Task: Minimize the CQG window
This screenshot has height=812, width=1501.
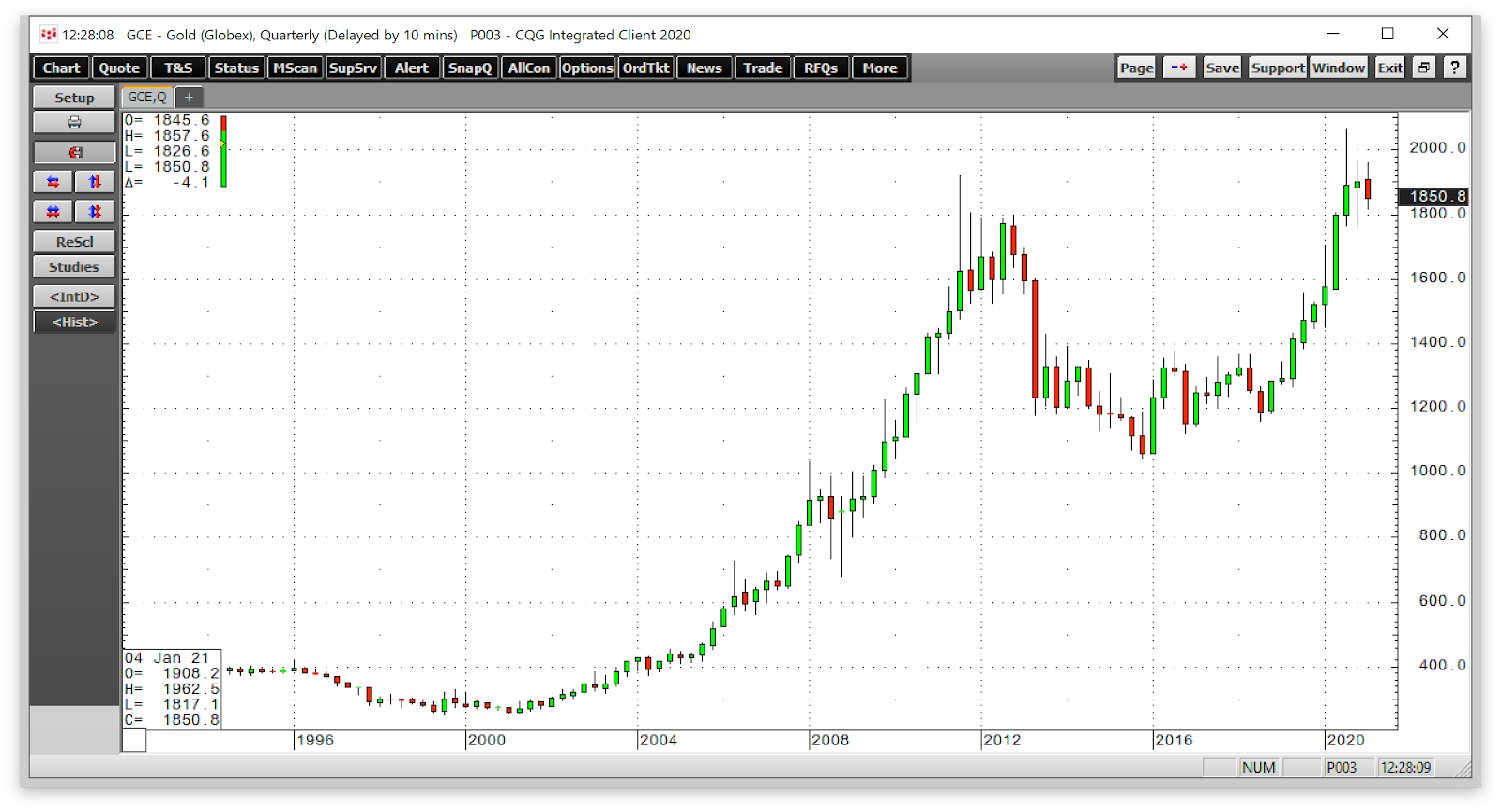Action: (1333, 34)
